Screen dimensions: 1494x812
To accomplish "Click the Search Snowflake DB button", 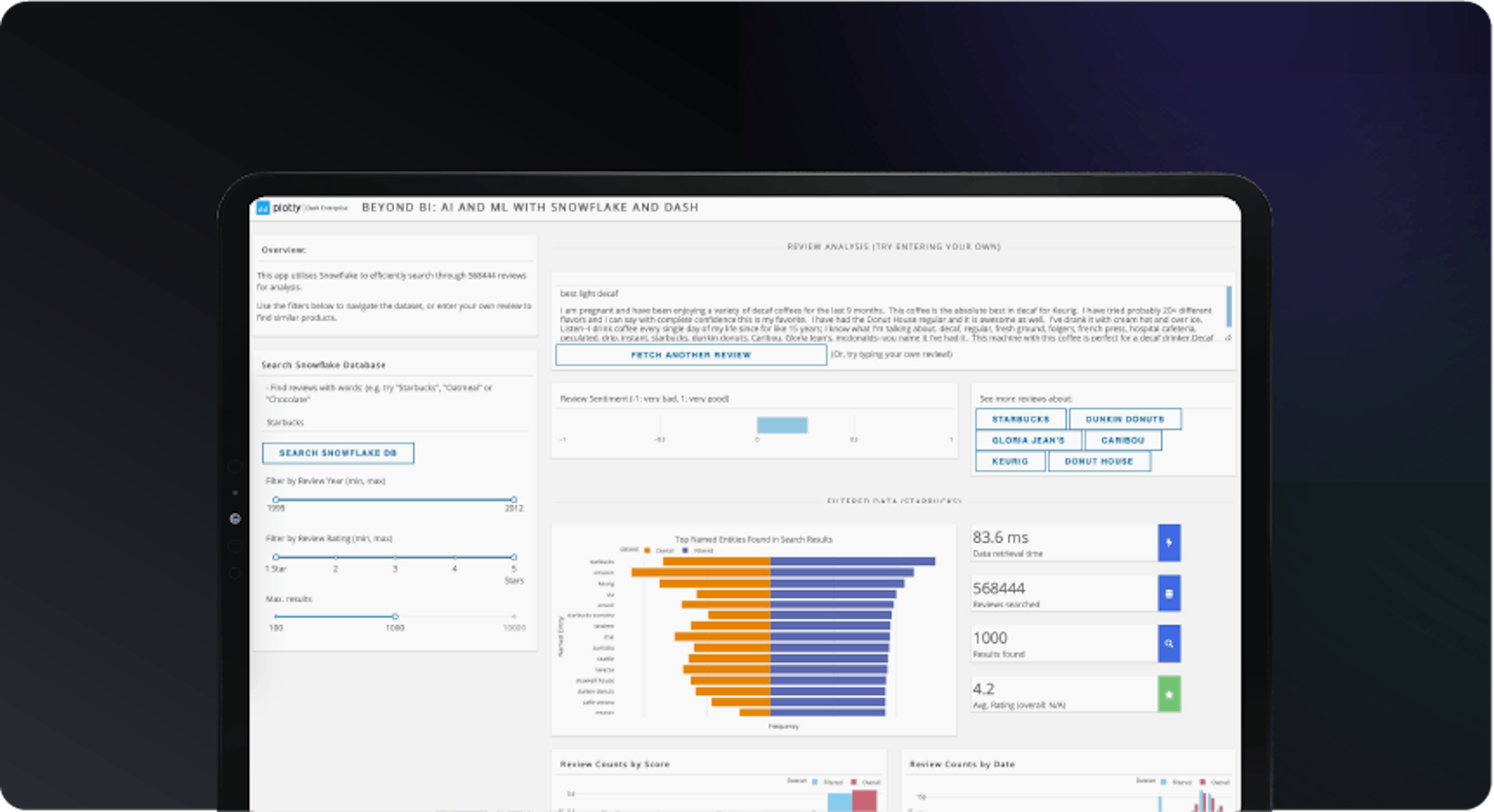I will 338,453.
